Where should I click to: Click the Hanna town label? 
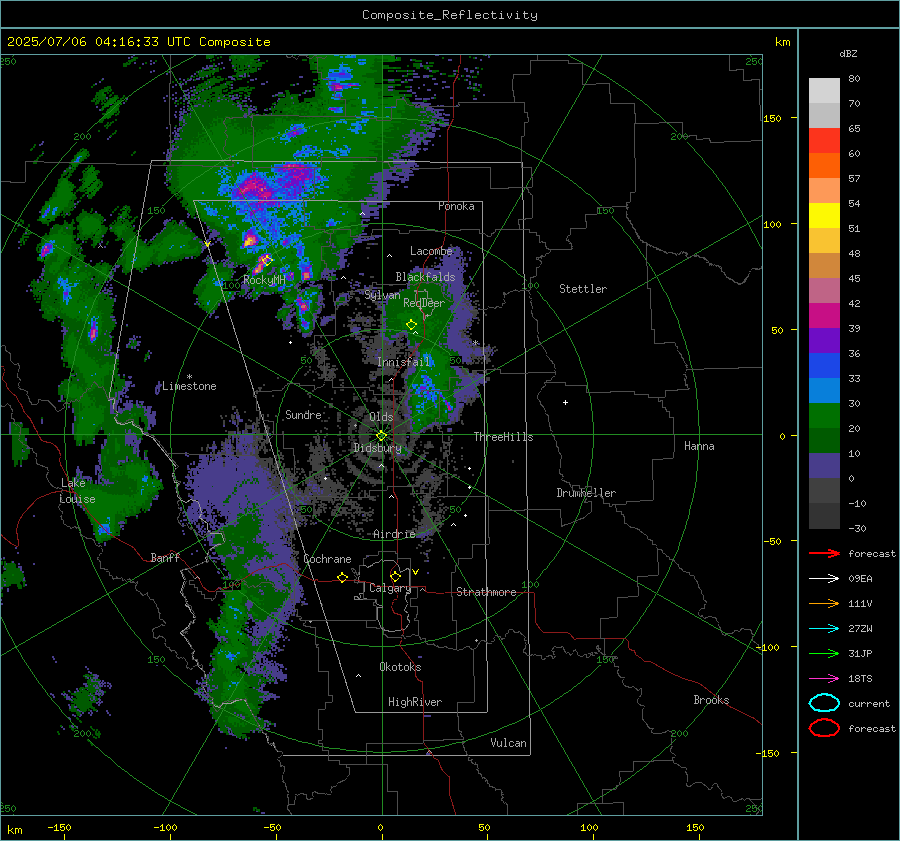click(699, 446)
